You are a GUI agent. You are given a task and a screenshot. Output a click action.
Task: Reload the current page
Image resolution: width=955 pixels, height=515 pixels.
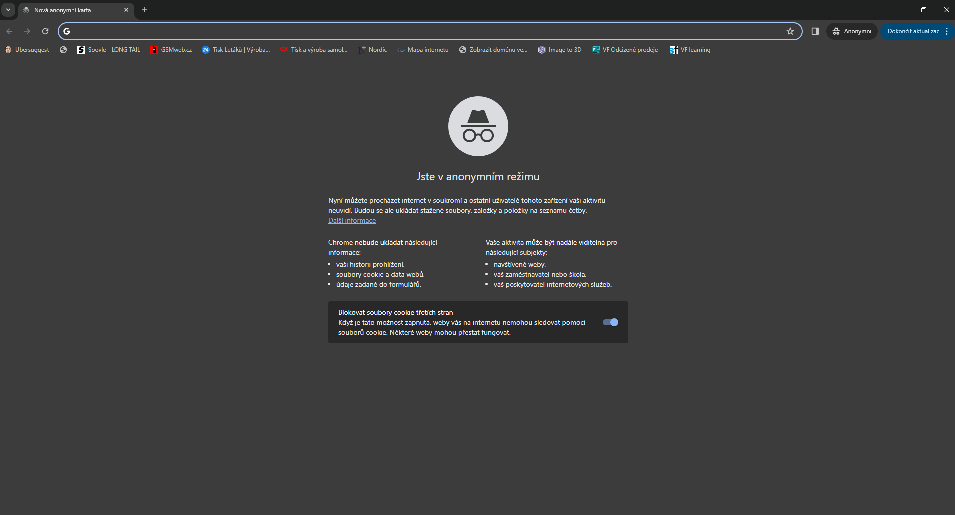(x=45, y=31)
